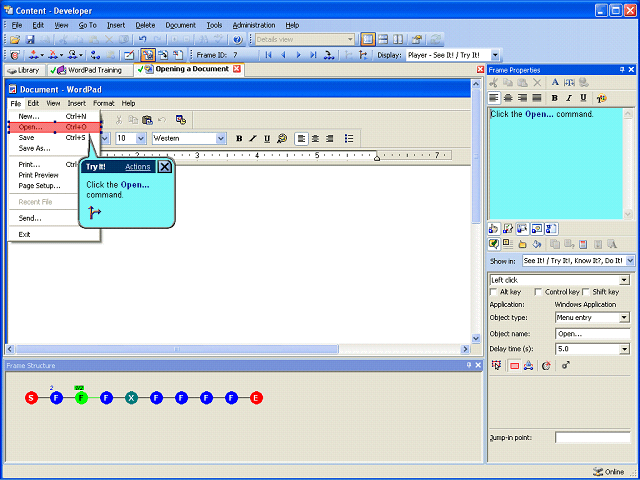Center bubble text in Frame Properties

point(508,98)
